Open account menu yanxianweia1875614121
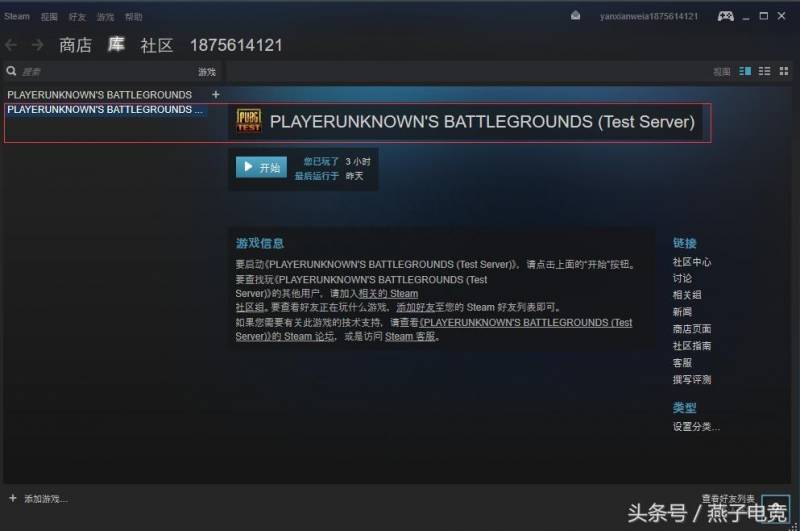Viewport: 800px width, 531px height. [x=648, y=16]
